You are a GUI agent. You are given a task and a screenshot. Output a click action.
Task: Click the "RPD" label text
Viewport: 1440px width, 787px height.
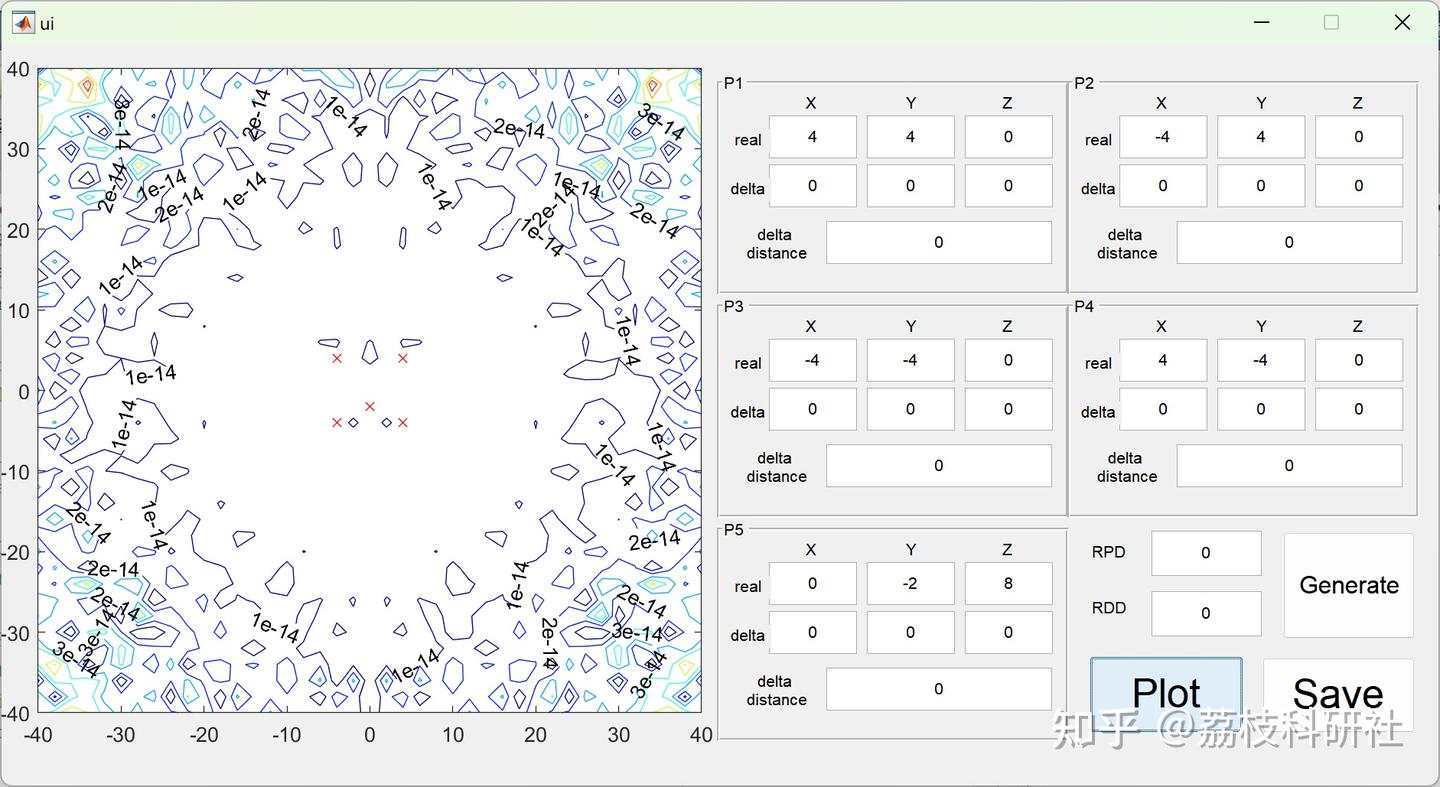coord(1109,552)
